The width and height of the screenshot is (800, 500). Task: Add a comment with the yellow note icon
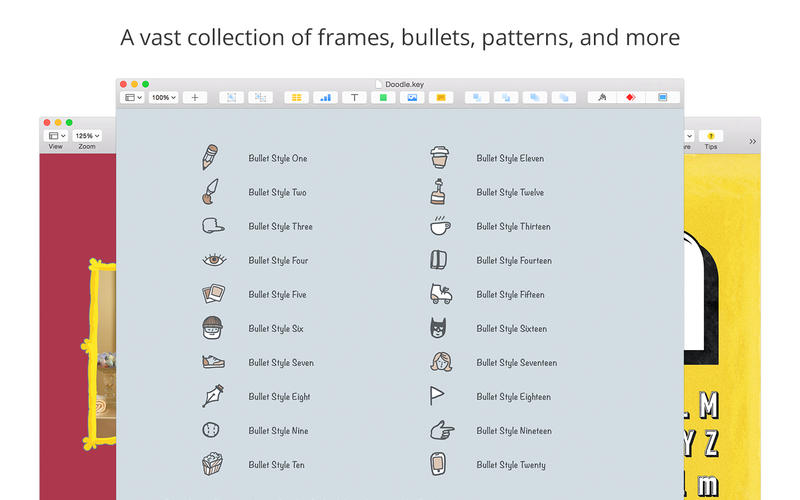(441, 97)
